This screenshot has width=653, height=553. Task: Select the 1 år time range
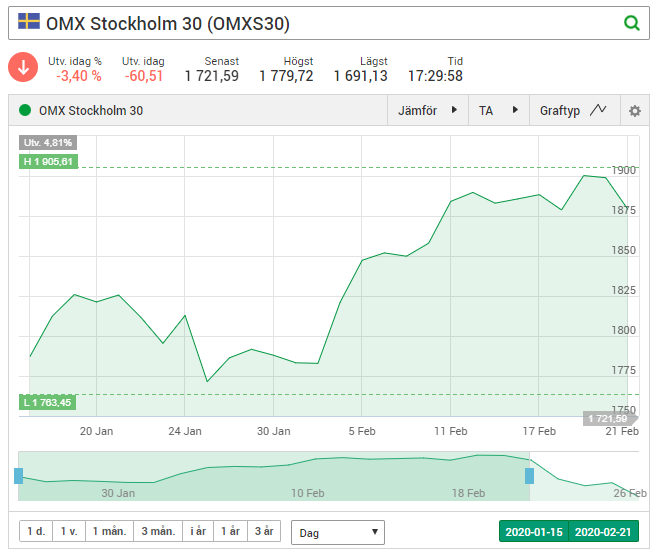point(230,531)
